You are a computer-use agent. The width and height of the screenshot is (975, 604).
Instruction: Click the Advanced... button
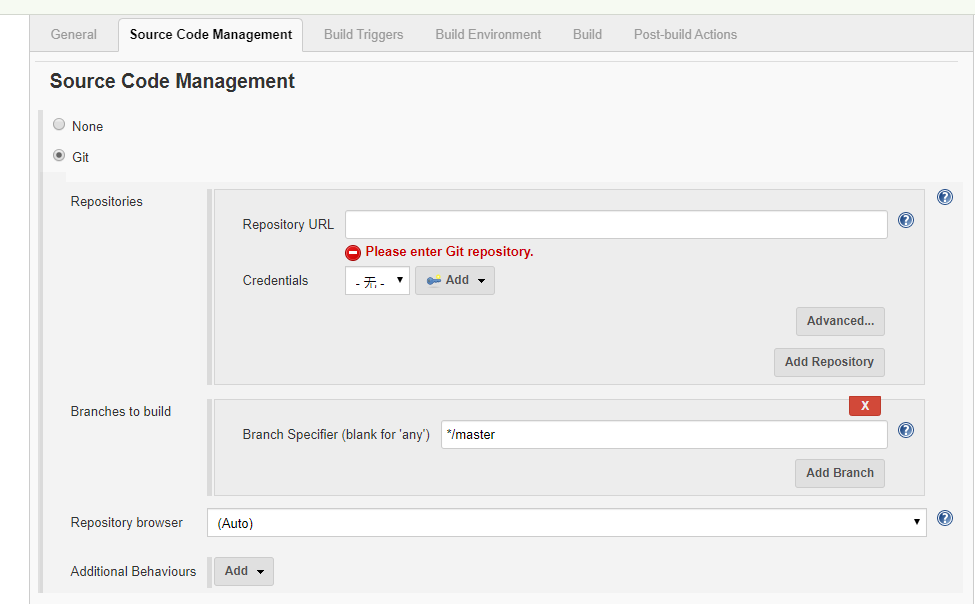tap(840, 321)
